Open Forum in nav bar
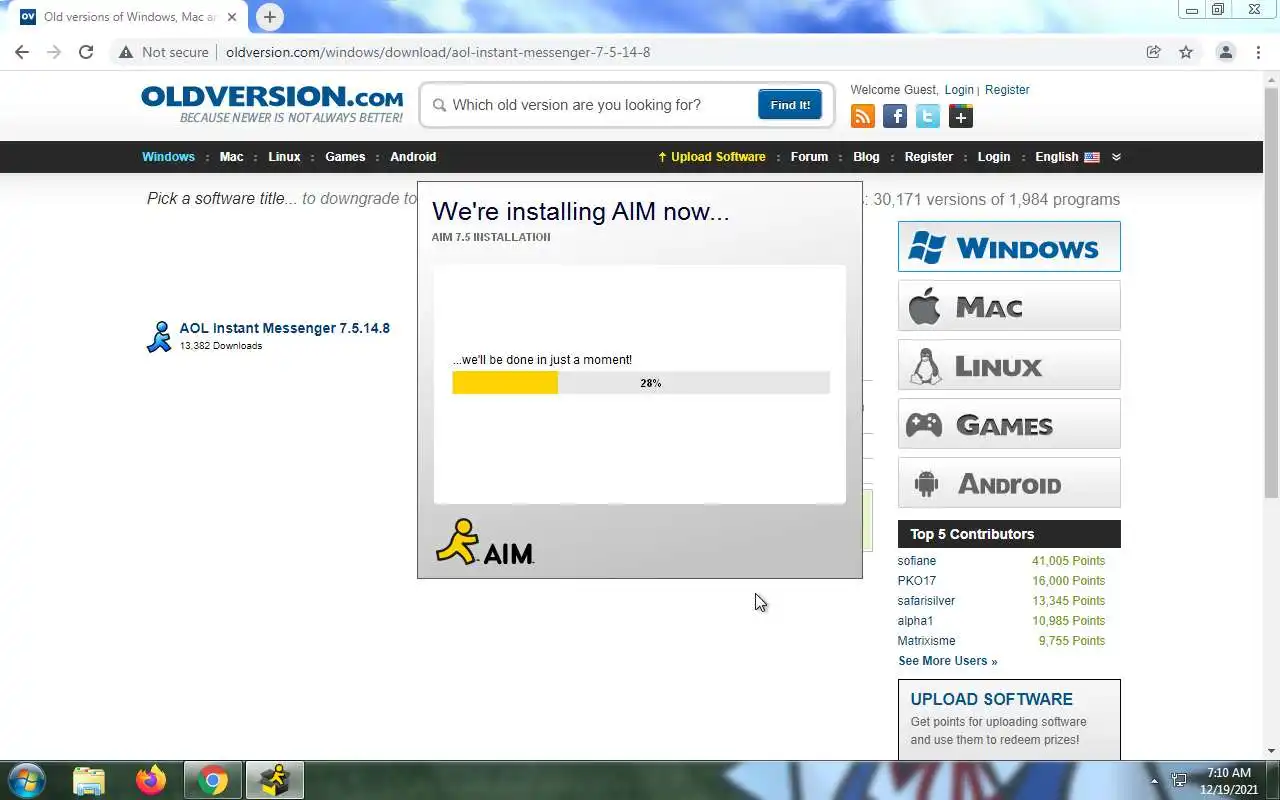1280x800 pixels. [x=809, y=157]
